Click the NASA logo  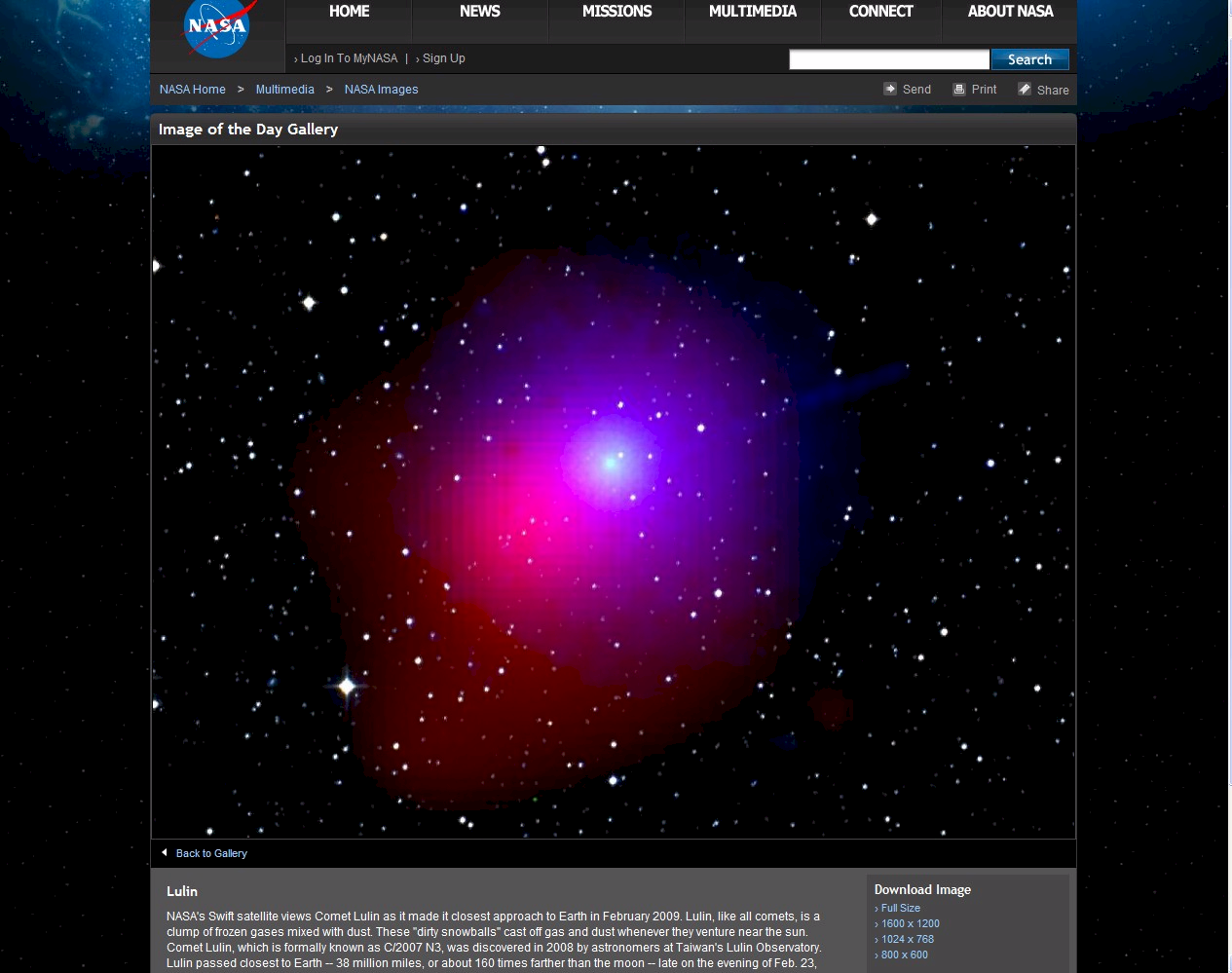coord(219,26)
